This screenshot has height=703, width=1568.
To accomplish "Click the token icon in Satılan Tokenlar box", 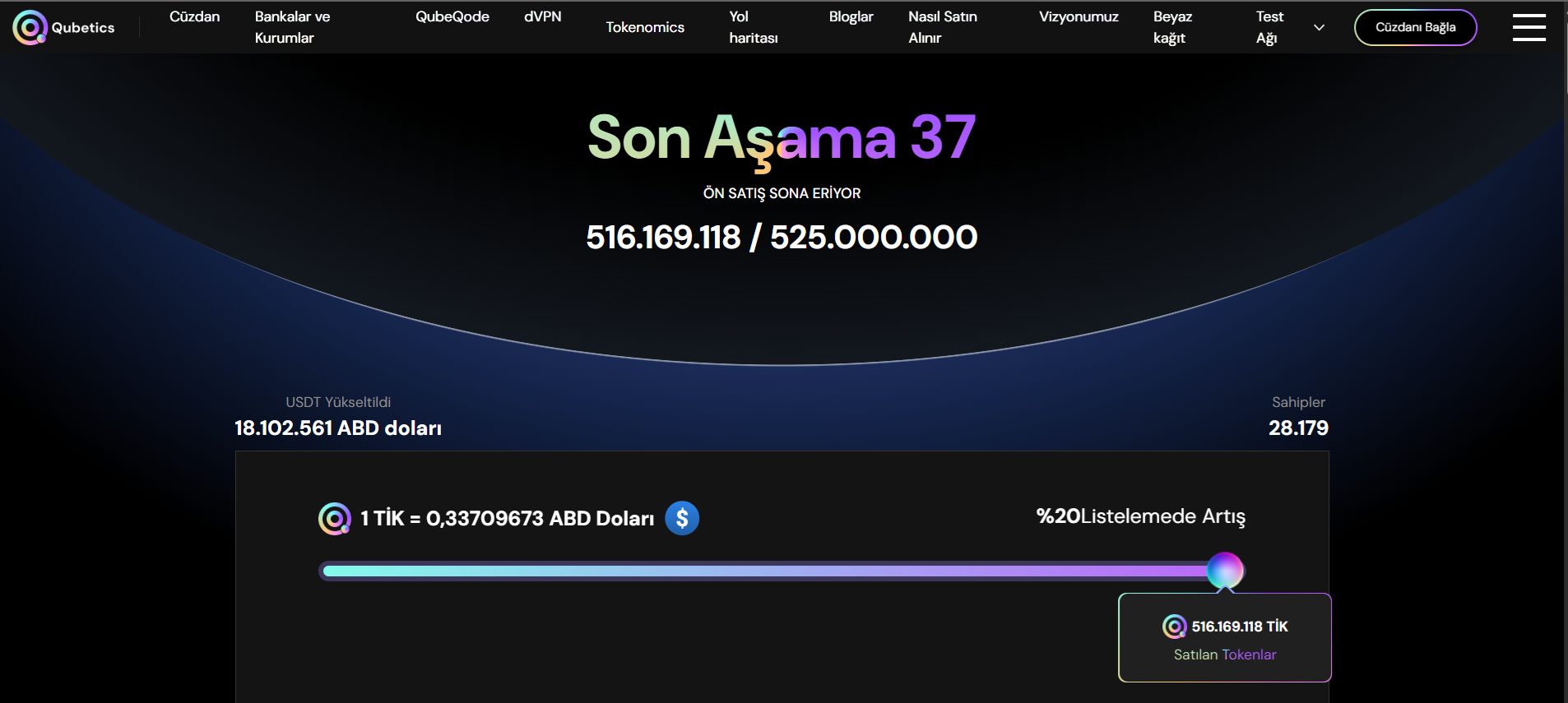I will [x=1174, y=627].
